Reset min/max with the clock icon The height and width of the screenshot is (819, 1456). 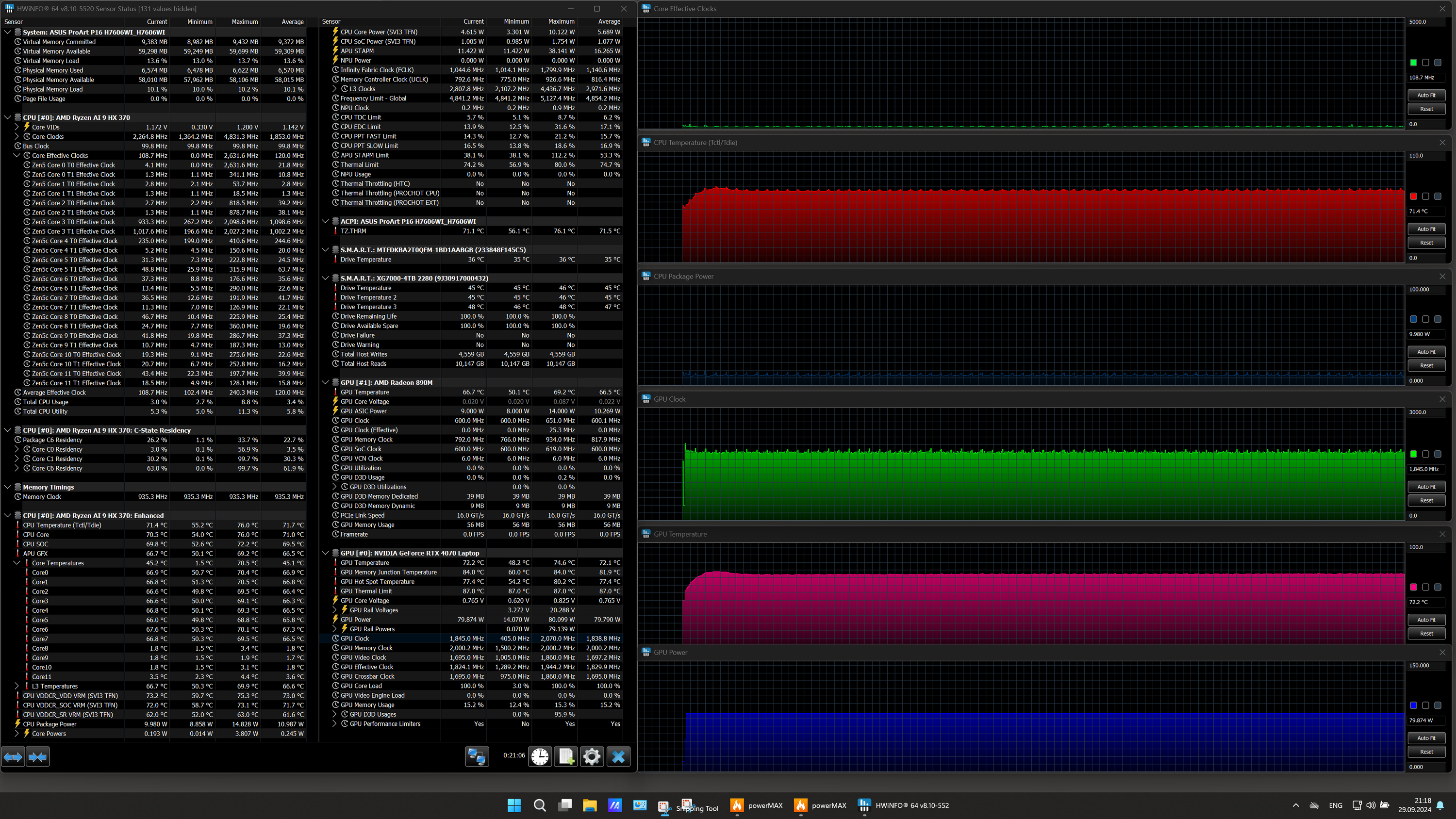(540, 756)
